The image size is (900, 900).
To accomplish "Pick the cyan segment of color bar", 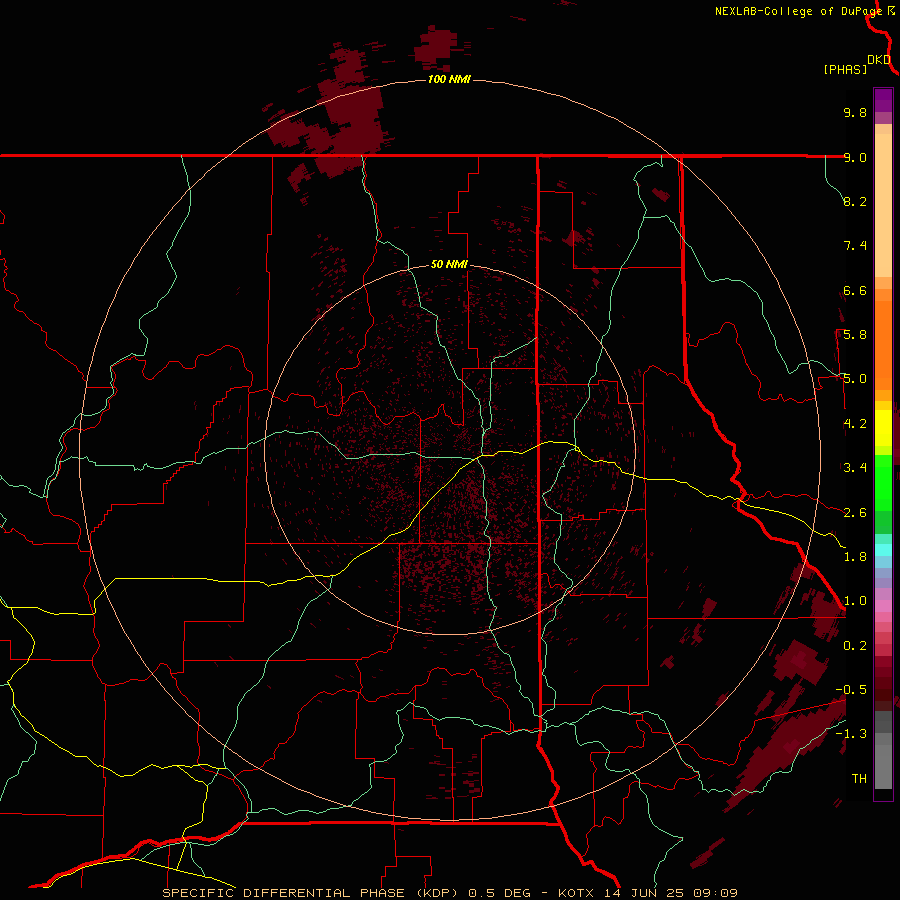I will click(x=883, y=550).
